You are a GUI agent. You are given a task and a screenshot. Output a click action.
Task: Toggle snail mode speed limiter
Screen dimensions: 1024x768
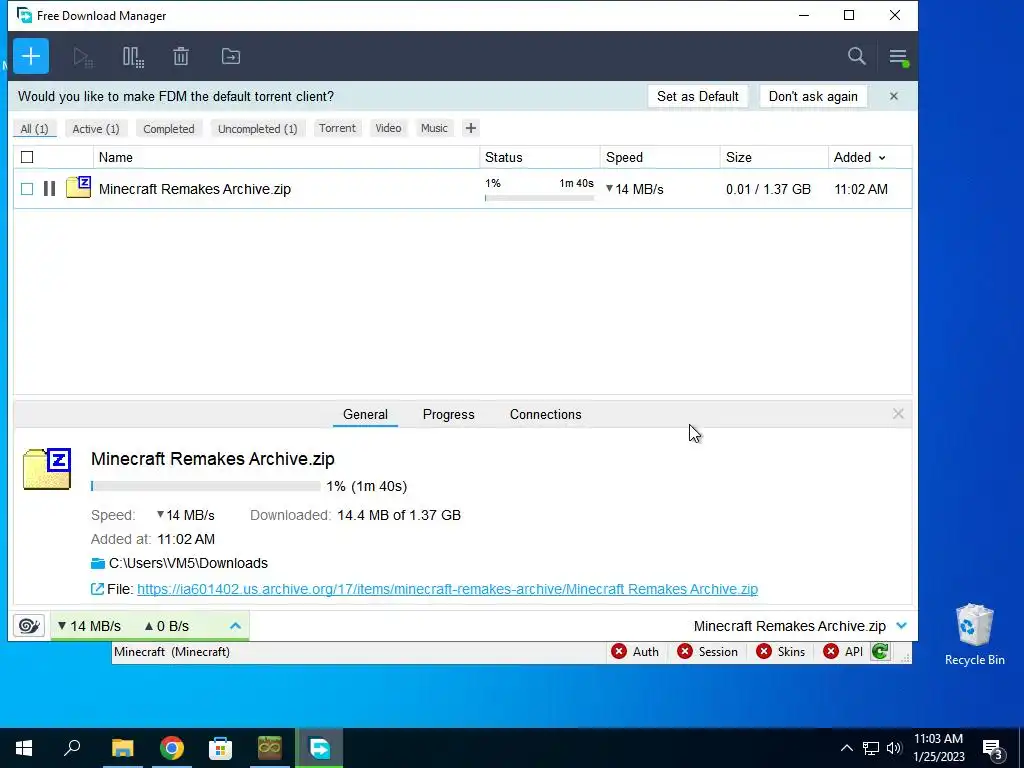tap(29, 626)
